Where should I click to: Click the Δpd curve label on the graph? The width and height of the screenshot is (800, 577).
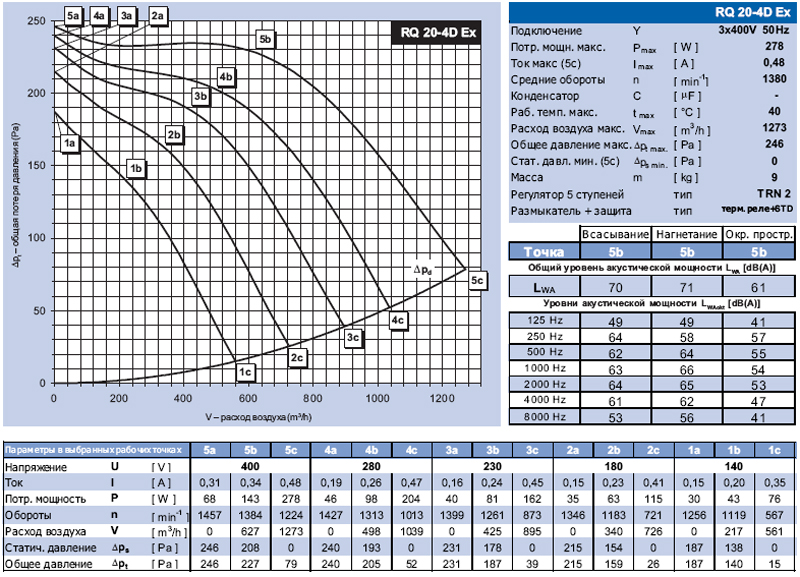(424, 270)
